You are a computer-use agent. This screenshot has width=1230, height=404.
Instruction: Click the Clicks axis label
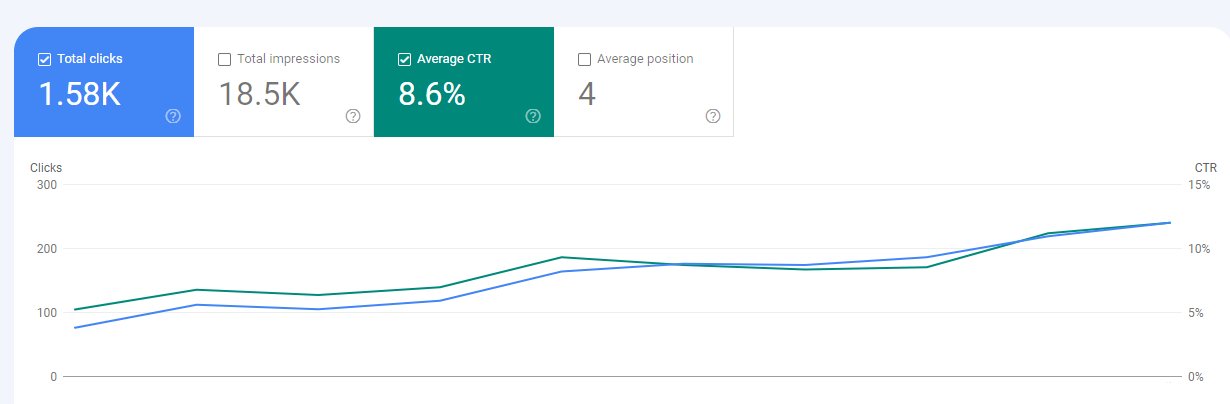[46, 168]
